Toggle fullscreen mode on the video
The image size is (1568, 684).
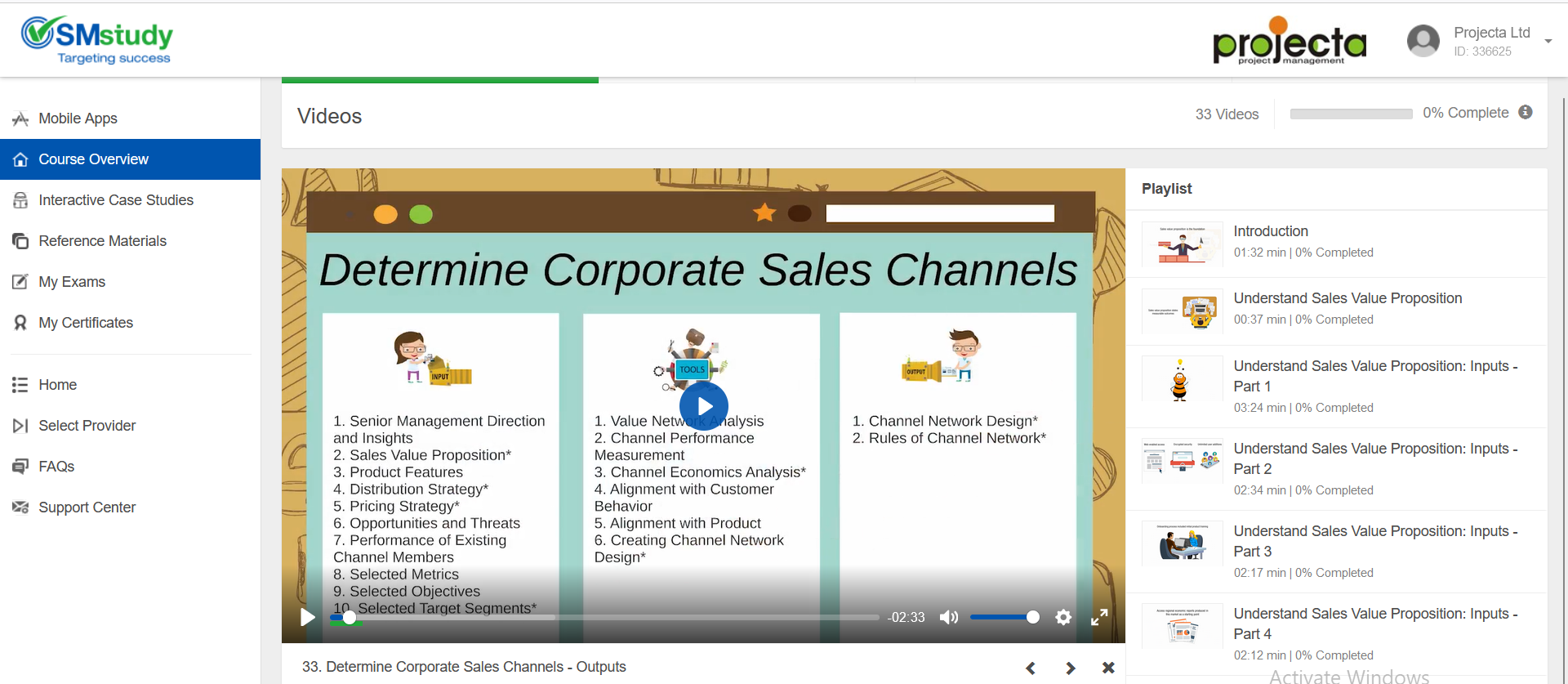click(x=1099, y=617)
